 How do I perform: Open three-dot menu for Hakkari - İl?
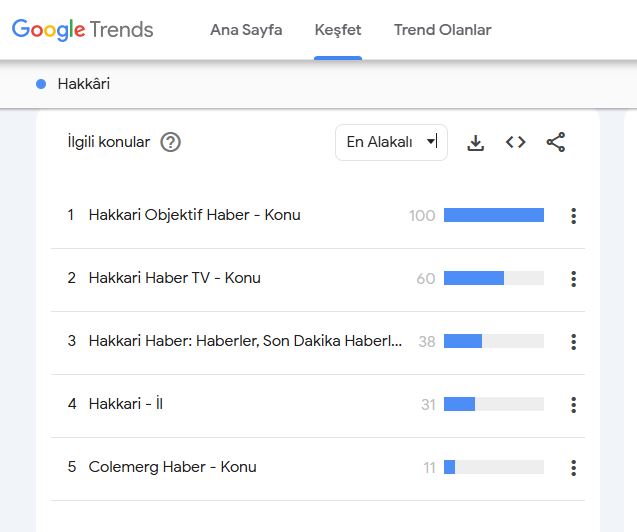573,405
